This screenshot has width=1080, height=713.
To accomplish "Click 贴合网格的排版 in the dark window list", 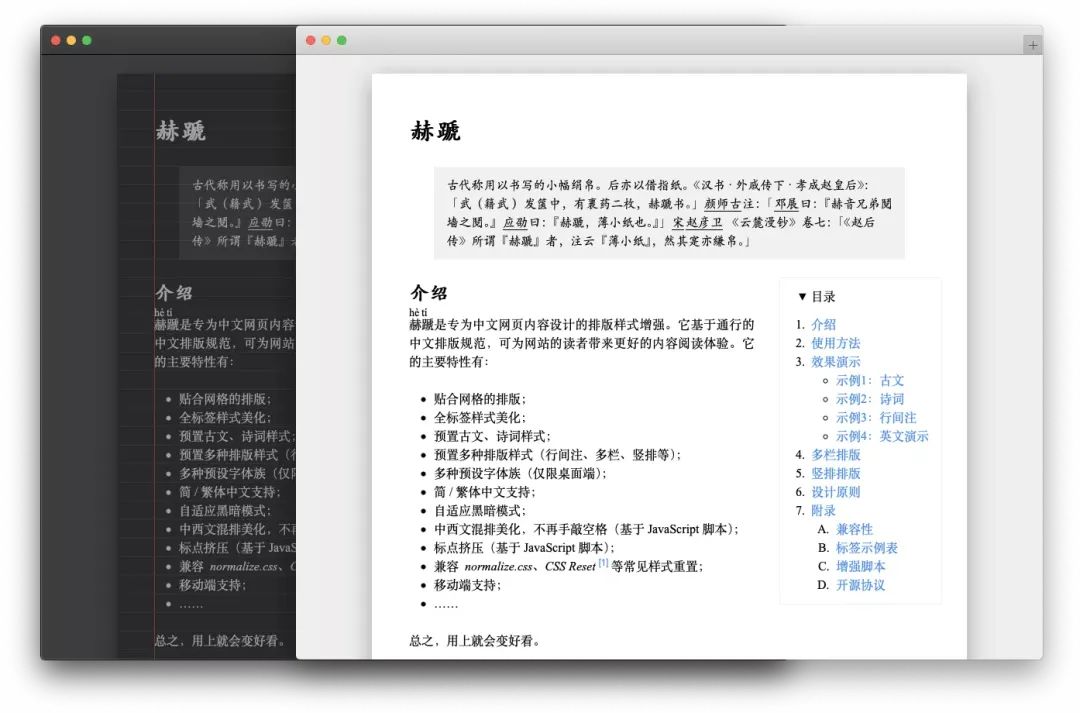I will 225,399.
